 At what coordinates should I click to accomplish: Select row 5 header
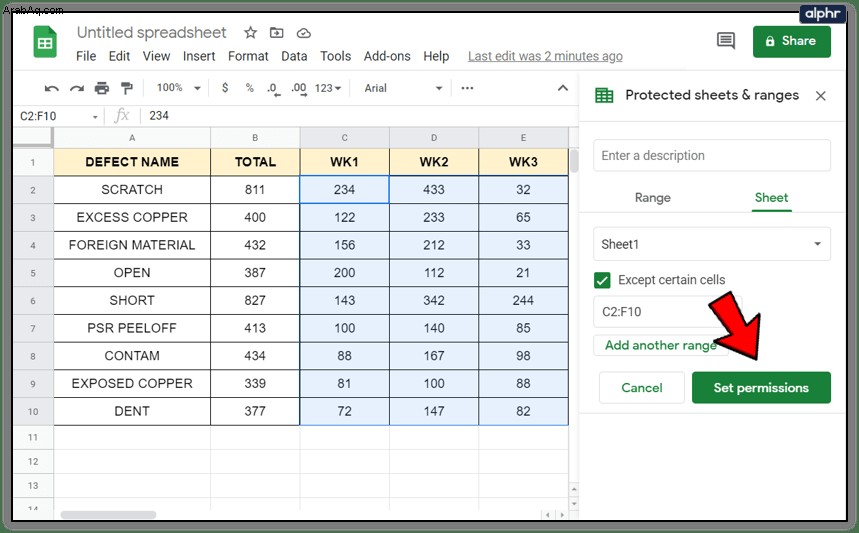[x=33, y=273]
